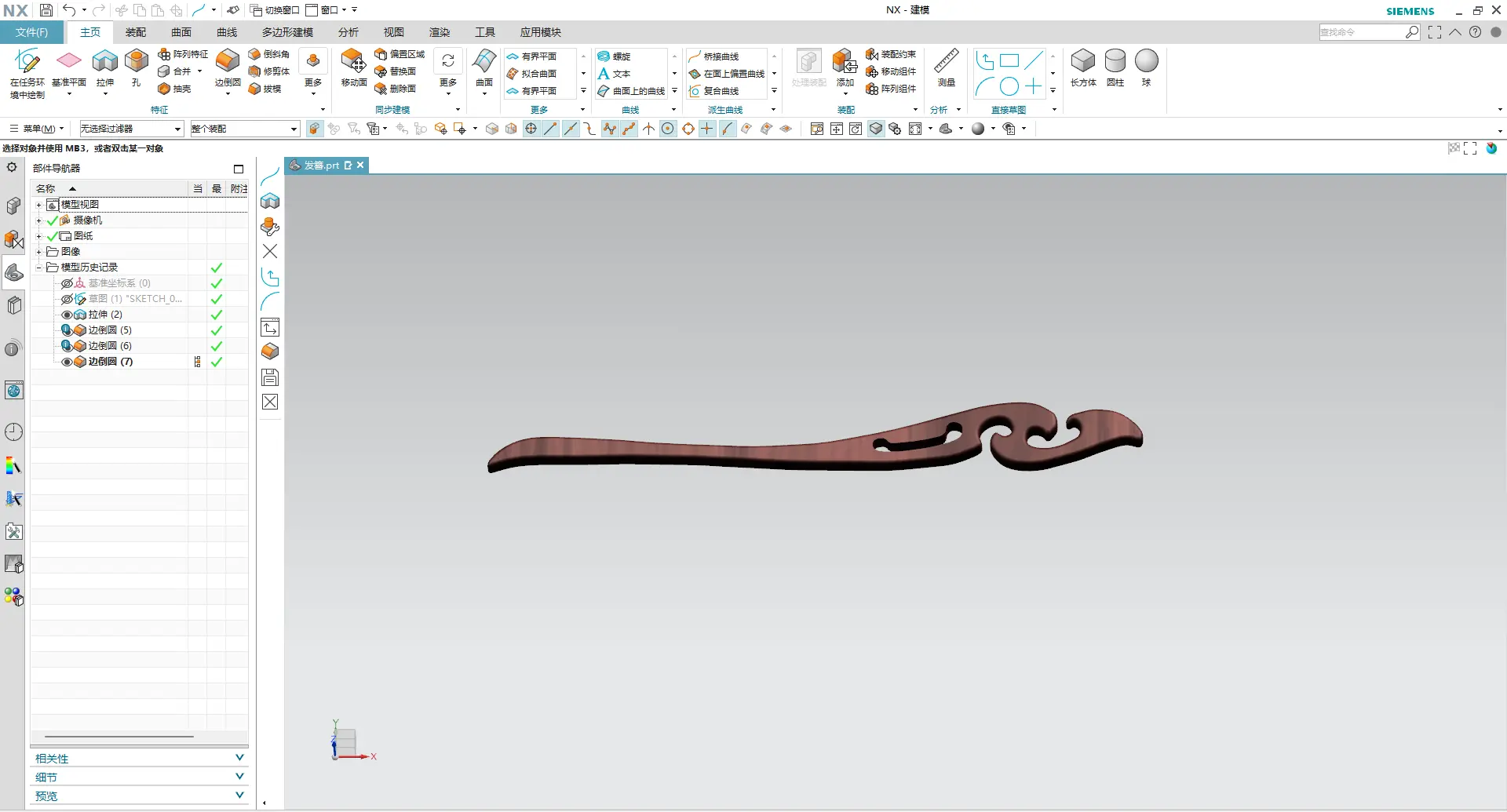Close the 发簪.prt document tab
The height and width of the screenshot is (812, 1507).
pyautogui.click(x=360, y=165)
